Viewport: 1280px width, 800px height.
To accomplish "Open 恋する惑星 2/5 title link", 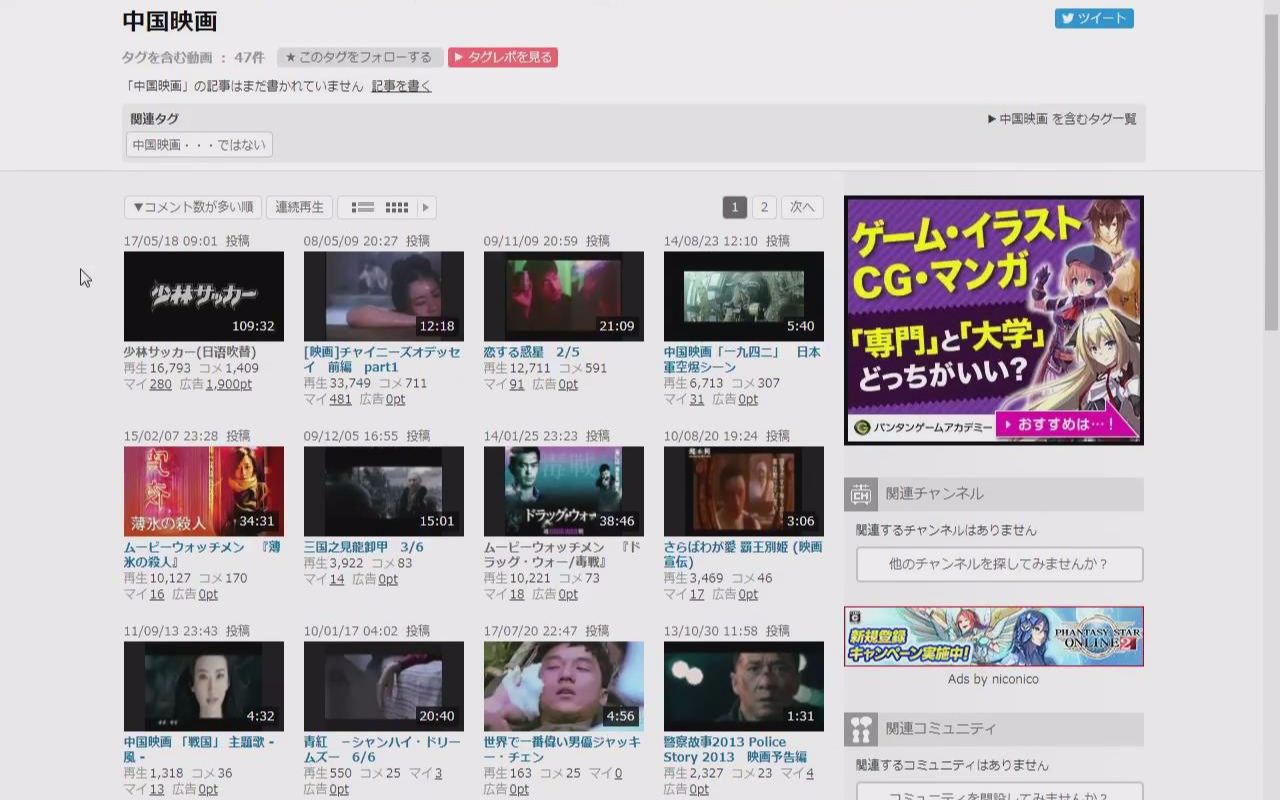I will point(532,352).
